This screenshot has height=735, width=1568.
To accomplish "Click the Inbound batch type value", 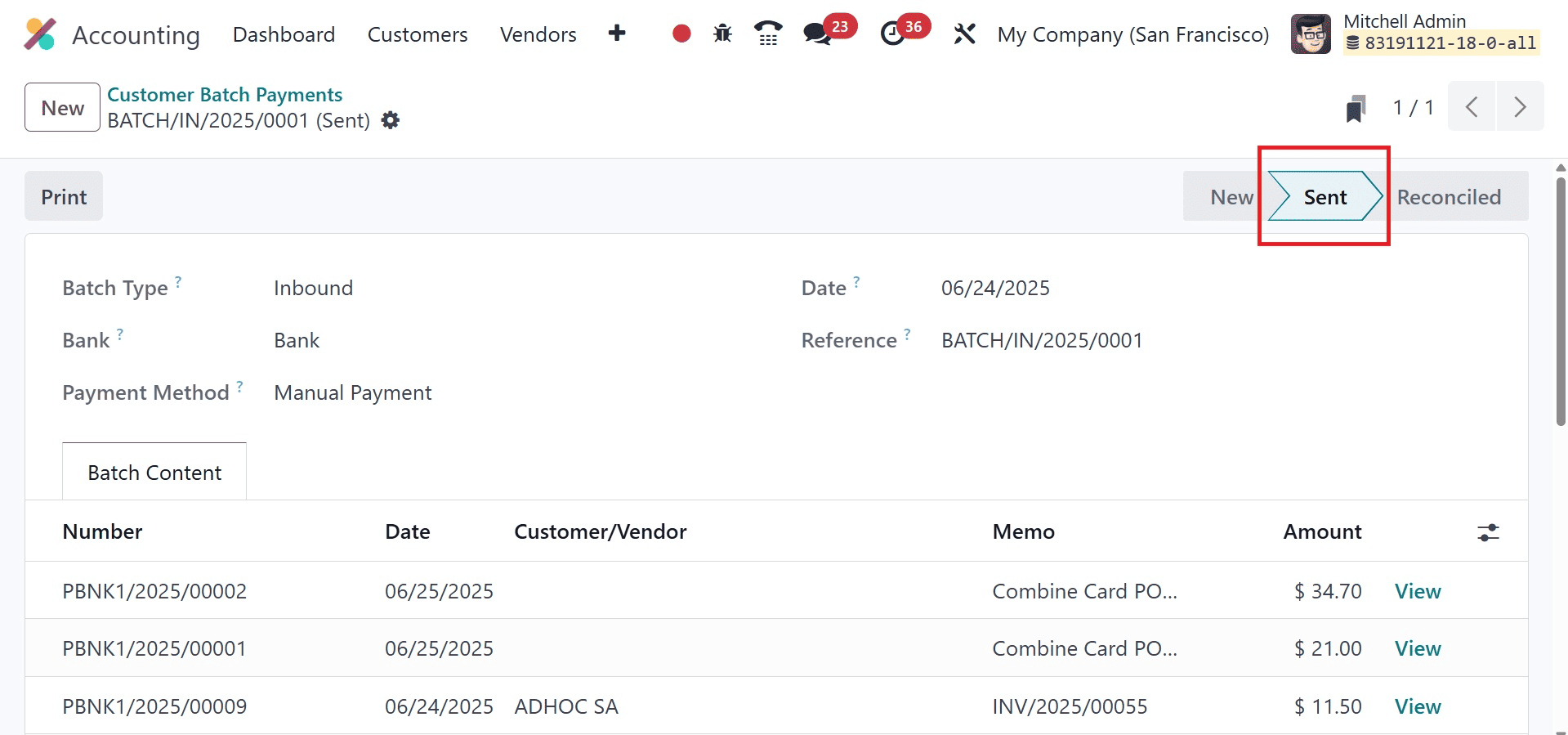I will coord(314,288).
